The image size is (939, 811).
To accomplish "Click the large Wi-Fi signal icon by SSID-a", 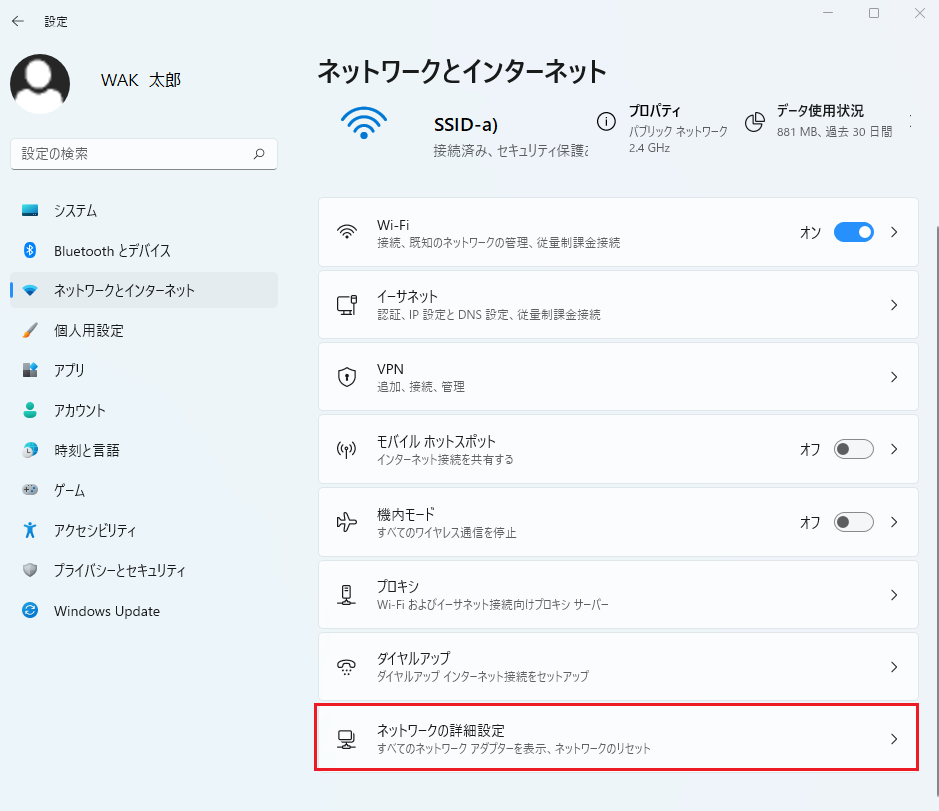I will point(364,123).
